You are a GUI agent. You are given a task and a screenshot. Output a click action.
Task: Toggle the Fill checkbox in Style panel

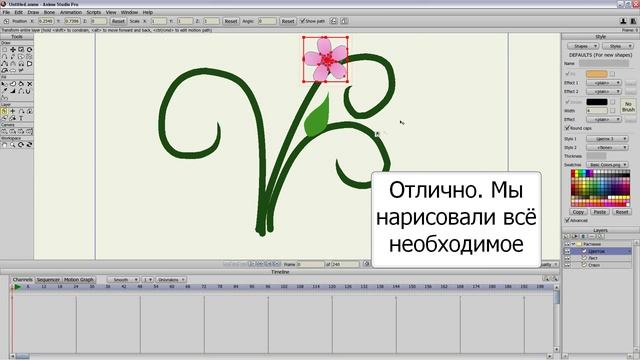click(567, 74)
